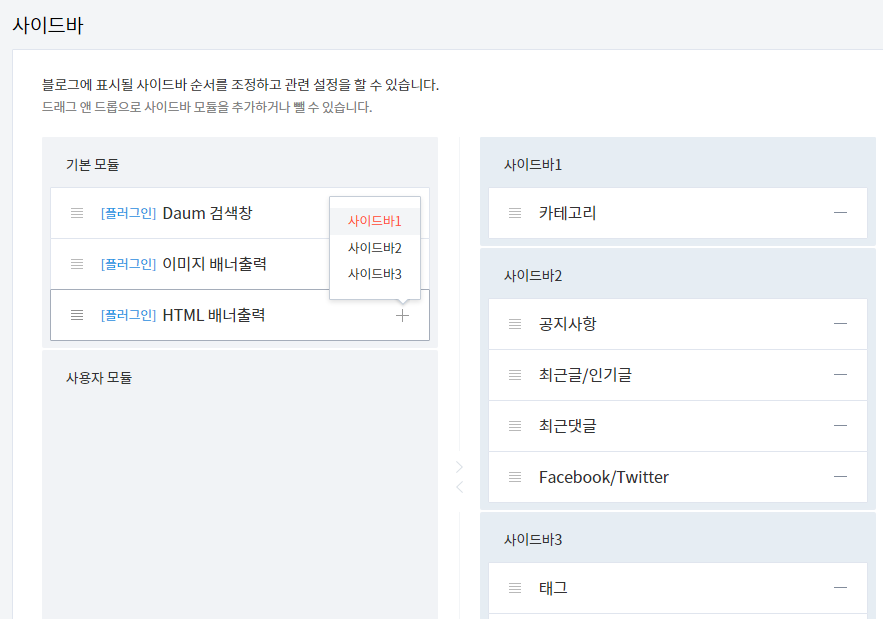This screenshot has width=883, height=619.
Task: Click the drag handle next to 카테고리
Action: (513, 212)
